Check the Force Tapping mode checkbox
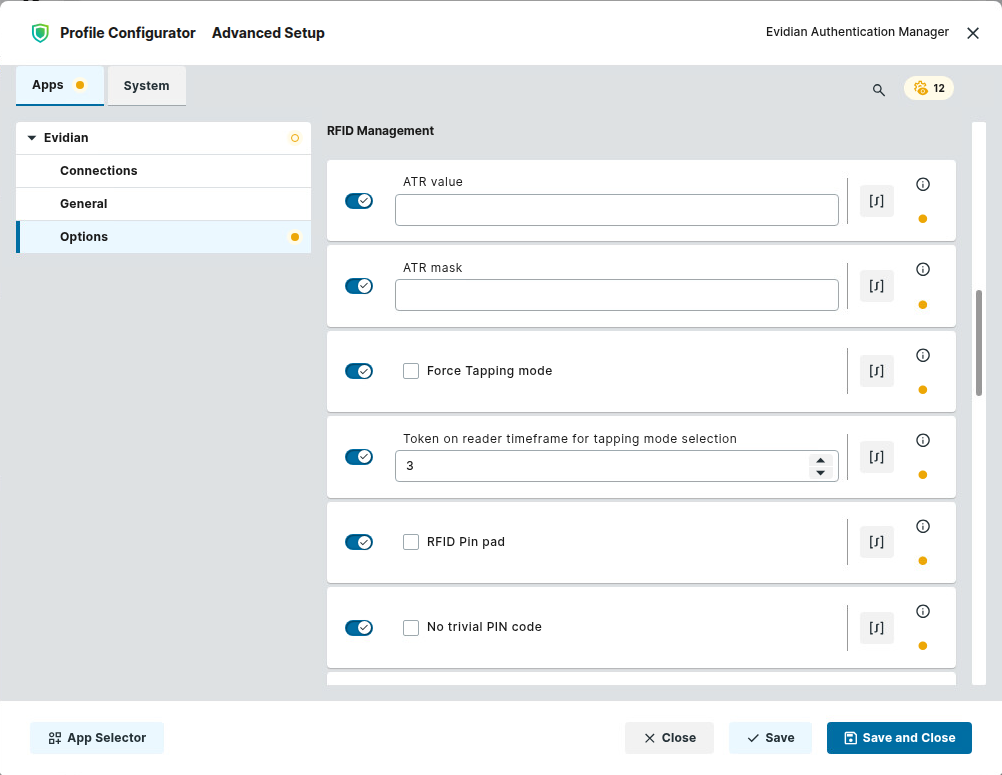 coord(411,371)
